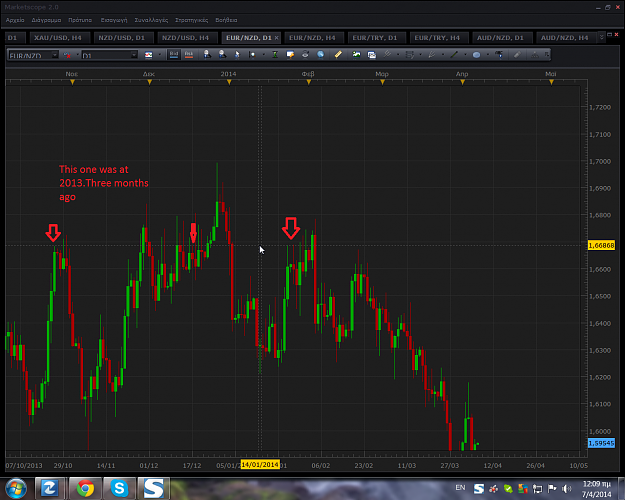Click the volume speaker tray icon
The width and height of the screenshot is (625, 500).
point(566,488)
